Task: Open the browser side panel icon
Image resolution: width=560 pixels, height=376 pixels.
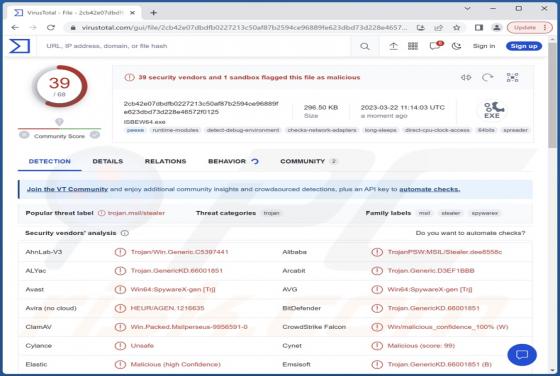Action: pyautogui.click(x=479, y=27)
